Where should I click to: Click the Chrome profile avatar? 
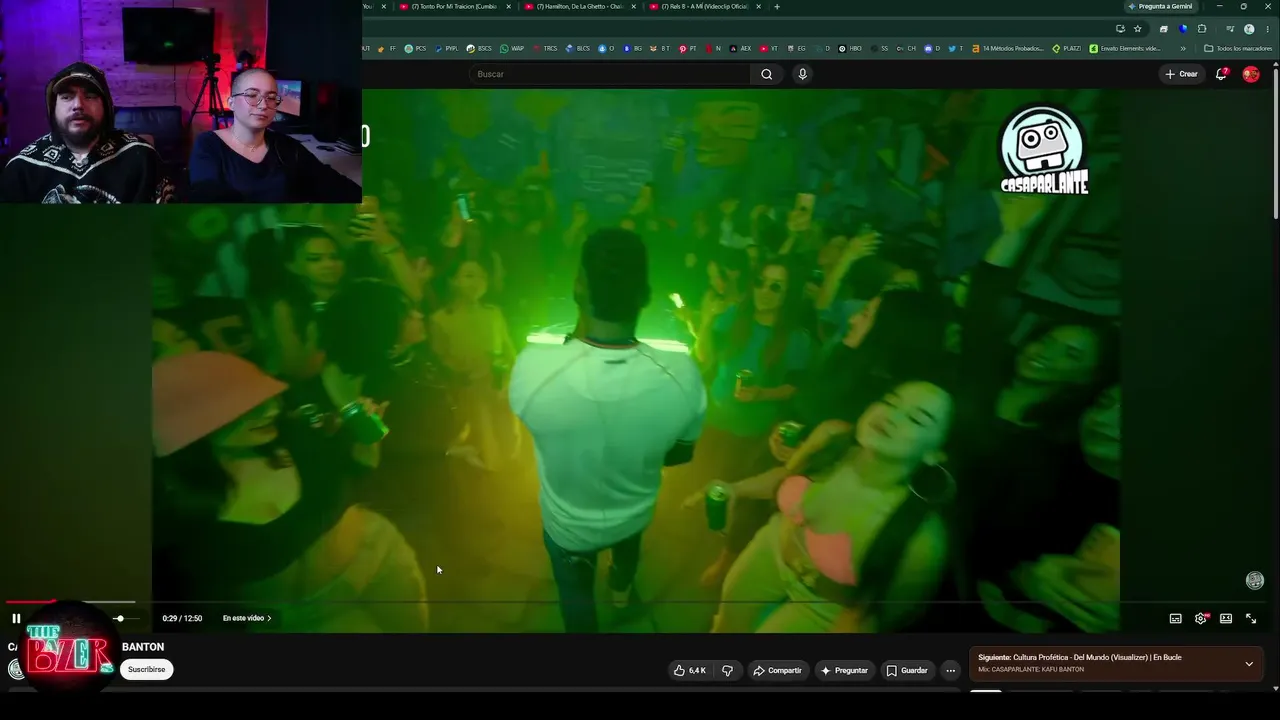pyautogui.click(x=1249, y=29)
